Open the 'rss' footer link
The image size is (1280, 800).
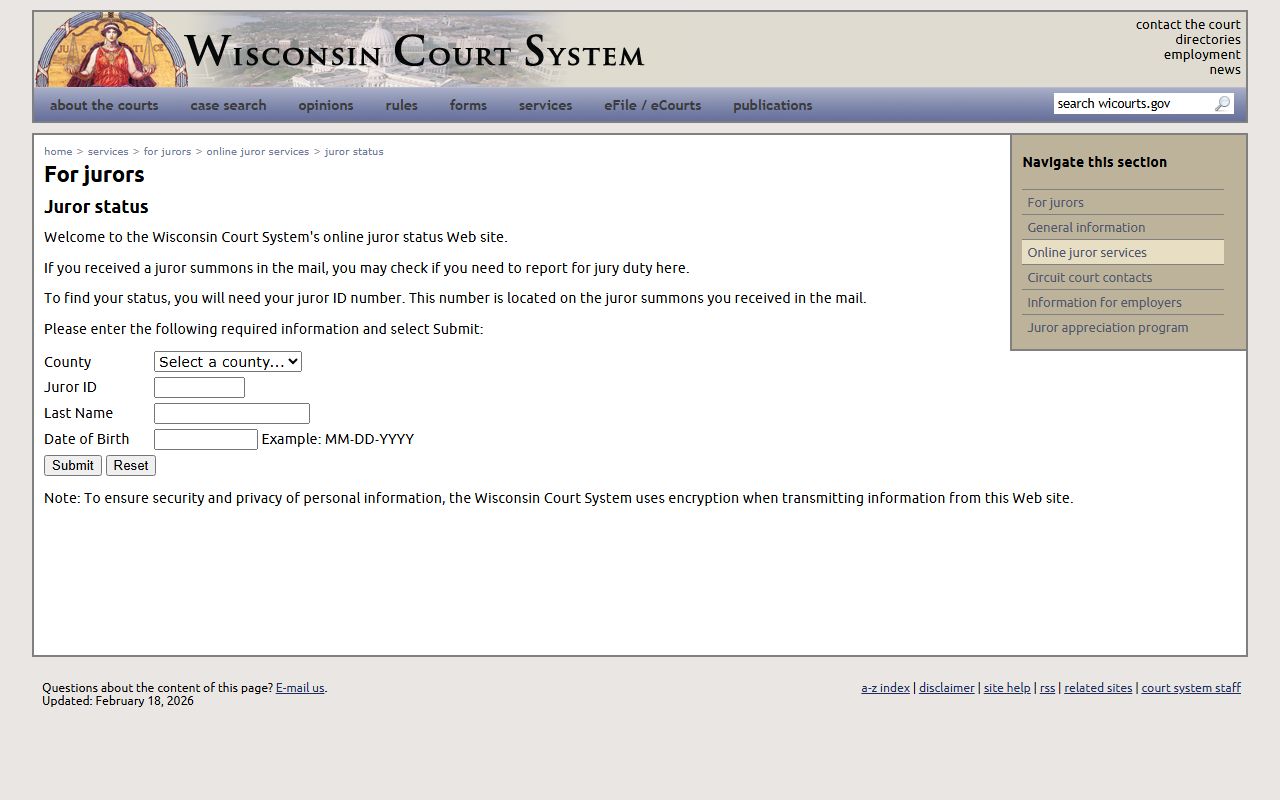click(x=1047, y=688)
